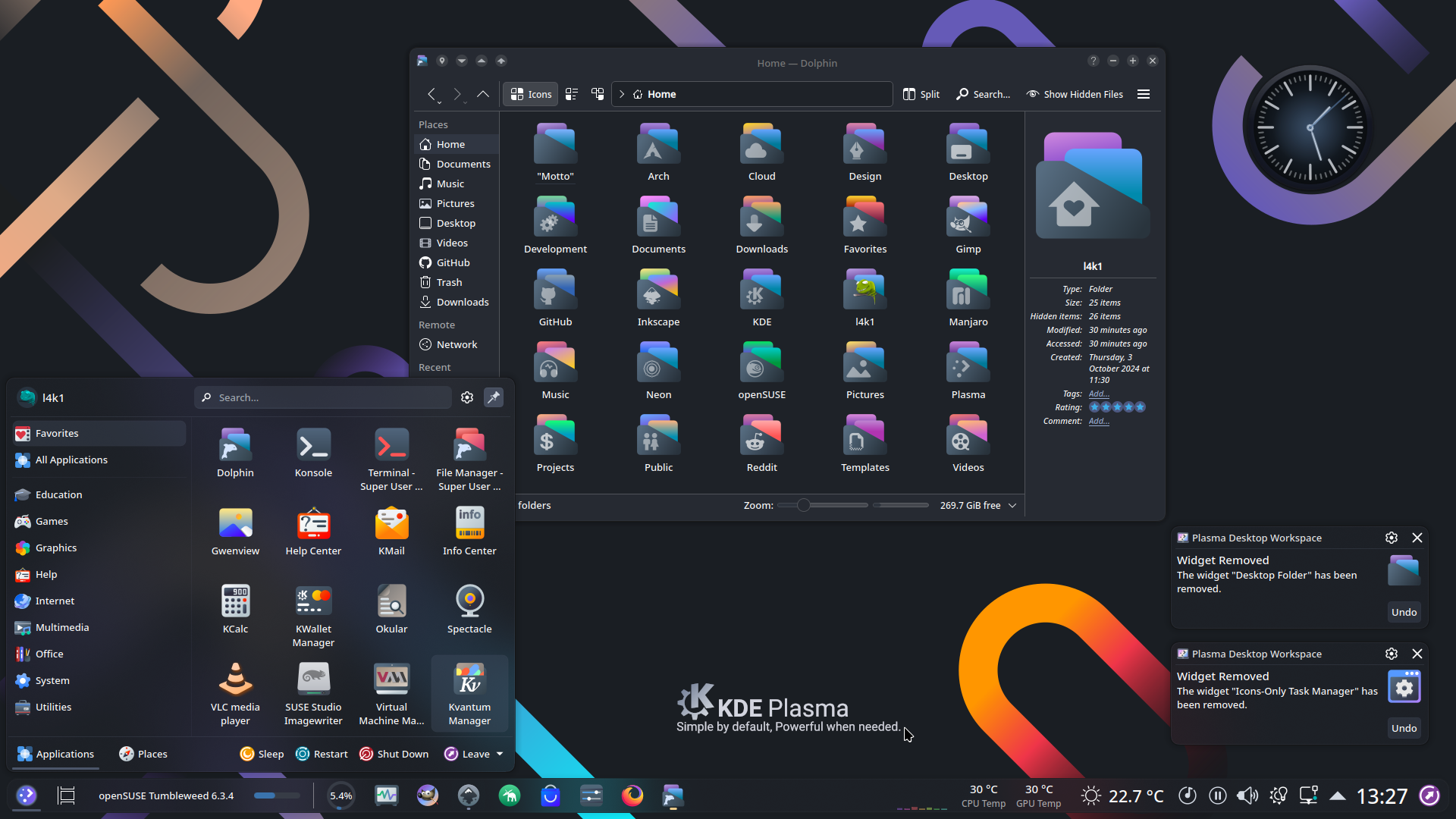Open GIMP from the taskbar
The image size is (1456, 819).
point(428,795)
